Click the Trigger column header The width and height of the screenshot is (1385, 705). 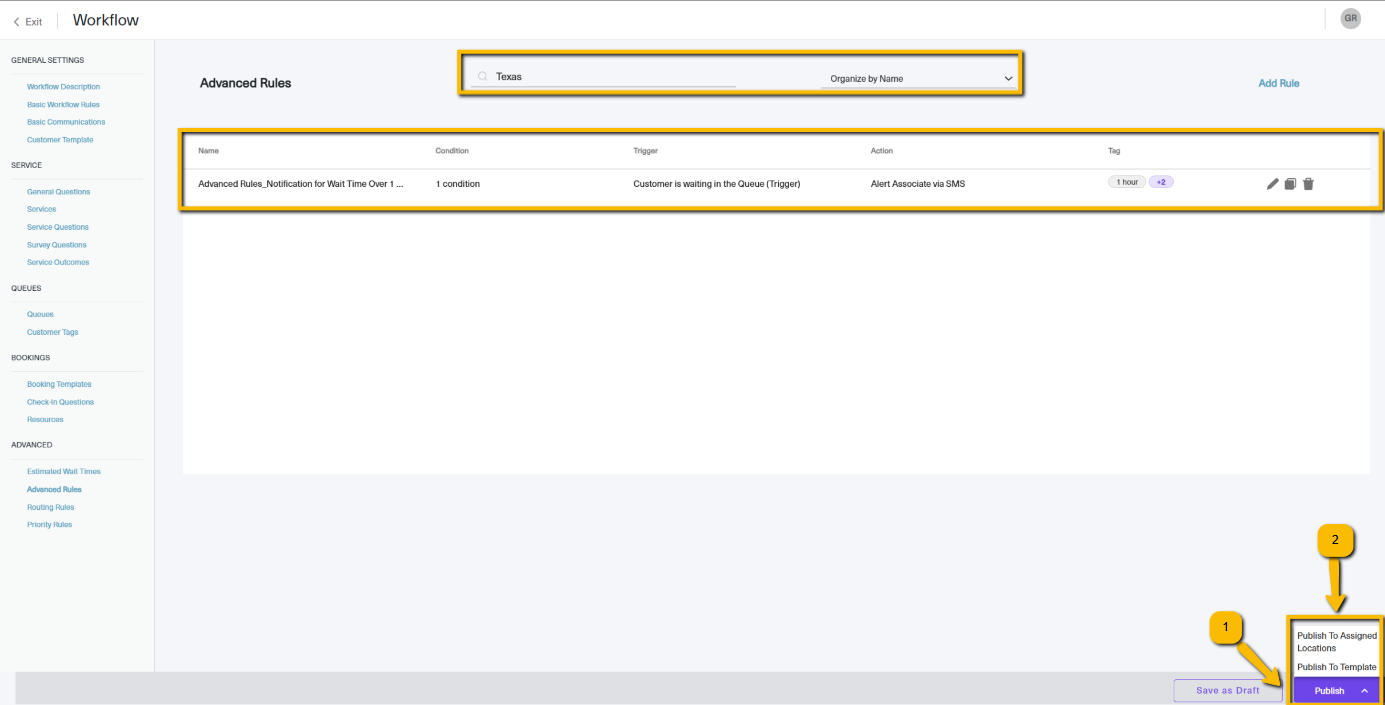(646, 151)
